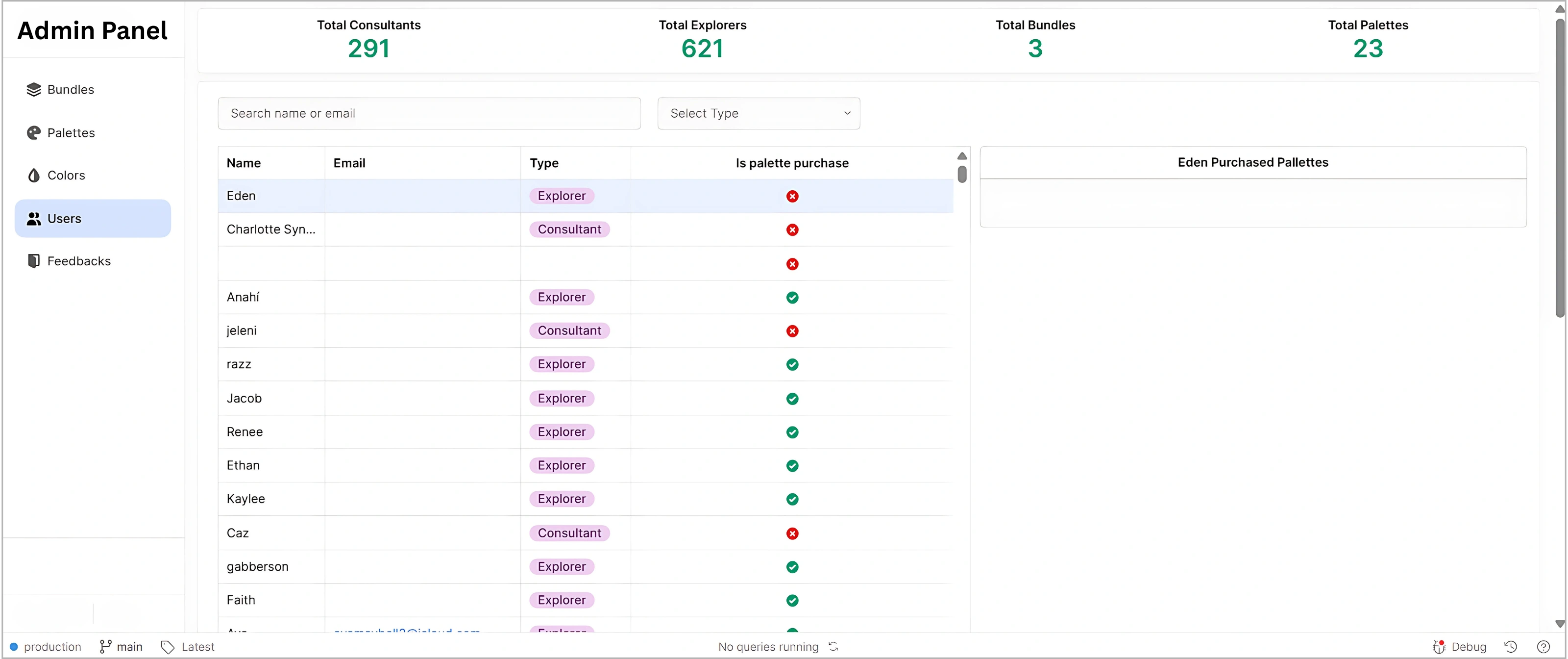The width and height of the screenshot is (1568, 659).
Task: Click the users table scrollbar thumb
Action: [x=962, y=175]
